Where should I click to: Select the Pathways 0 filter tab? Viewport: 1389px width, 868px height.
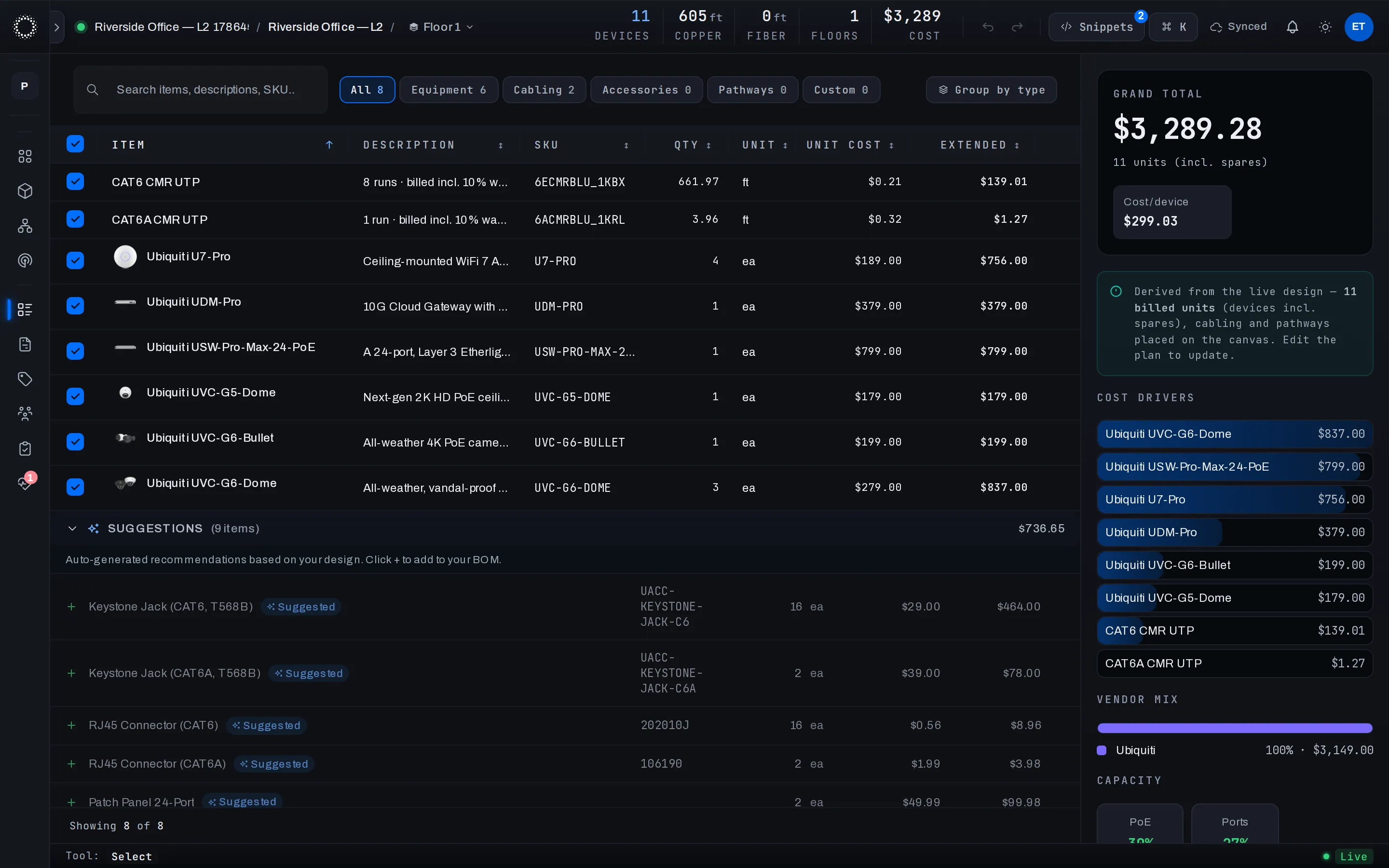pyautogui.click(x=752, y=90)
